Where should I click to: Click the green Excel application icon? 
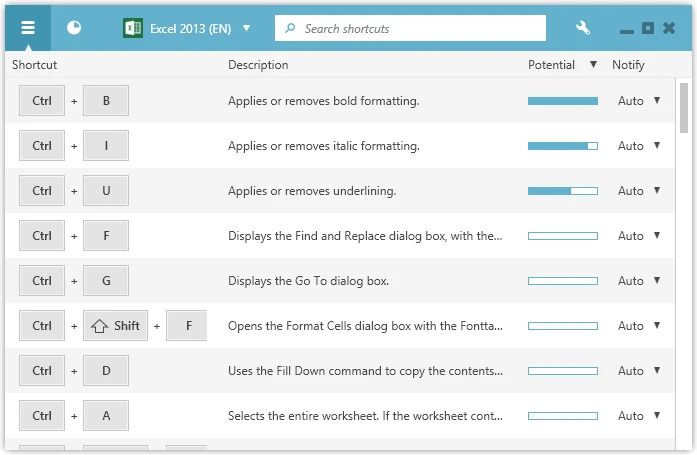point(131,28)
